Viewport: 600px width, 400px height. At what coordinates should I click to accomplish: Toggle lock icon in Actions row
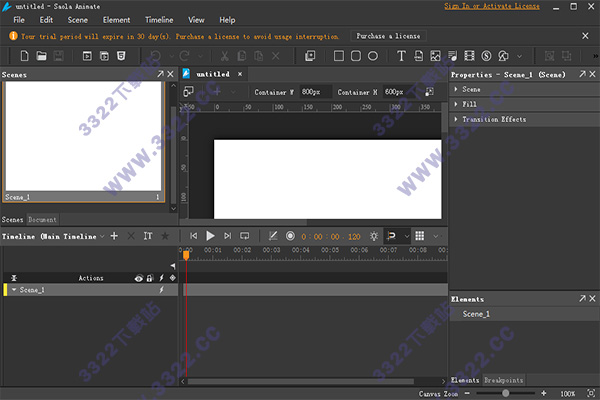(150, 278)
